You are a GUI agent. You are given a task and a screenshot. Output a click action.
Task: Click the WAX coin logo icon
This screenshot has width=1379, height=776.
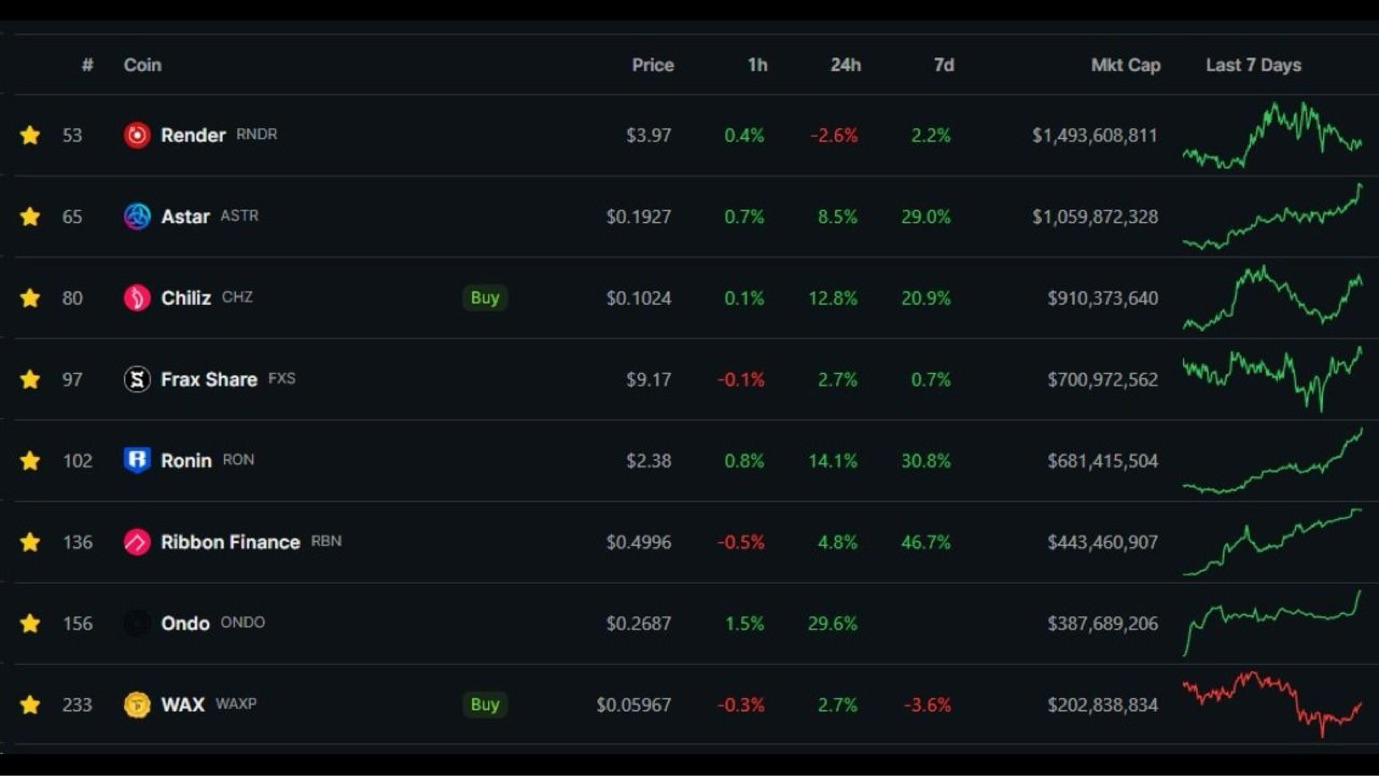click(x=137, y=705)
